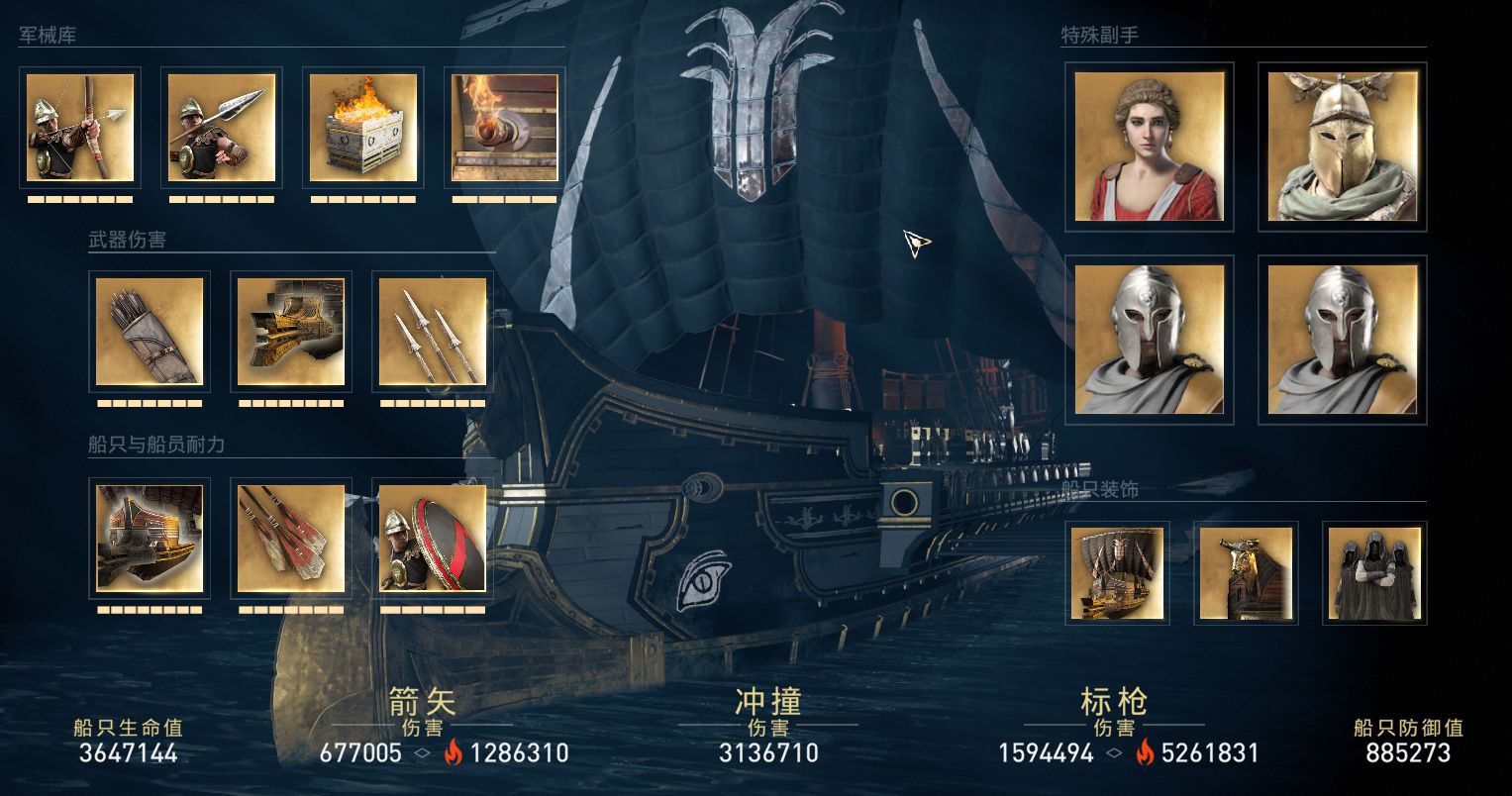Image resolution: width=1512 pixels, height=796 pixels.
Task: Open the ship design cosmetic slot
Action: pyautogui.click(x=1117, y=573)
